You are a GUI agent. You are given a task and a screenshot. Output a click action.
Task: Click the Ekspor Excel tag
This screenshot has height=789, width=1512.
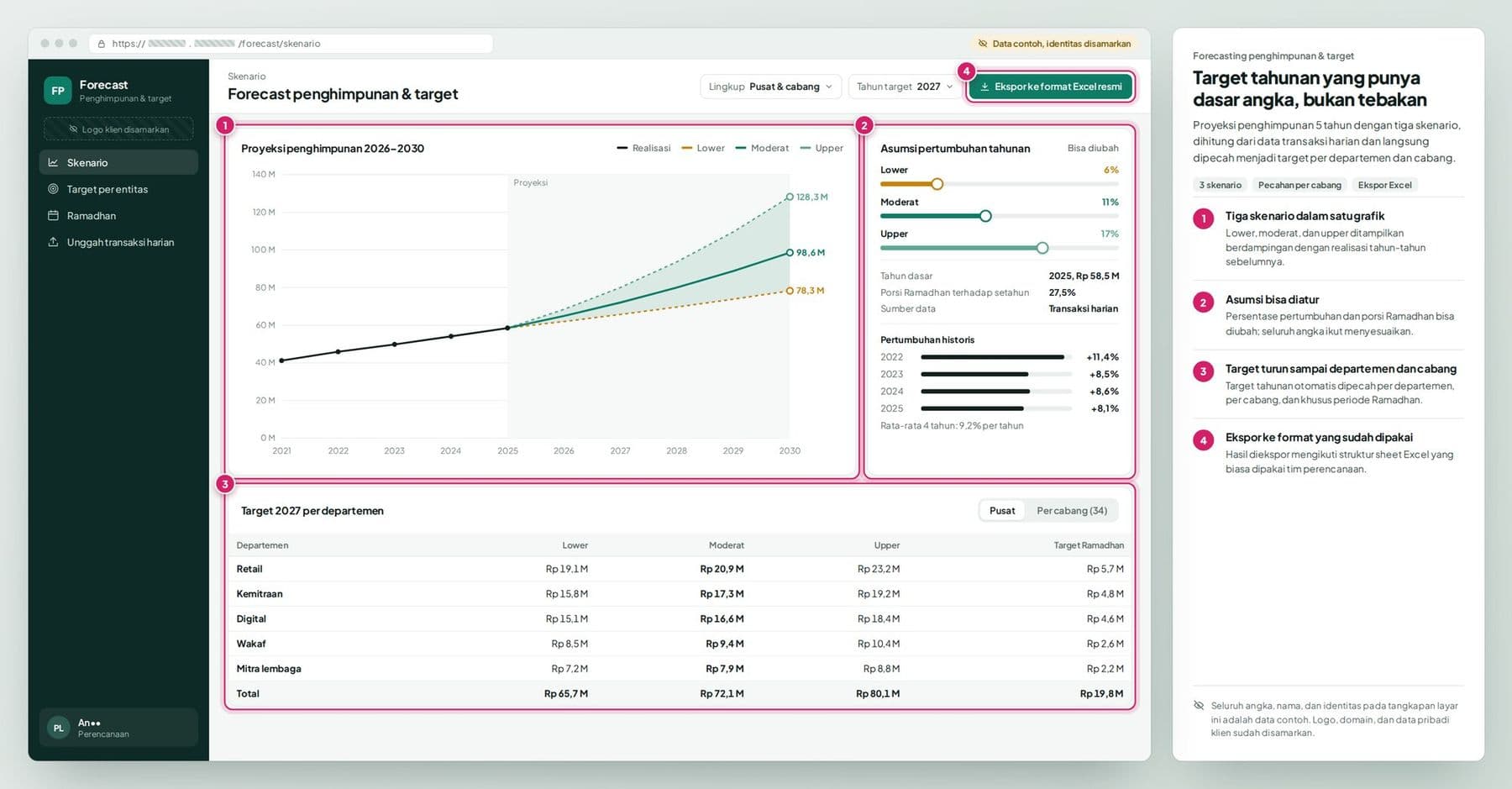1384,185
